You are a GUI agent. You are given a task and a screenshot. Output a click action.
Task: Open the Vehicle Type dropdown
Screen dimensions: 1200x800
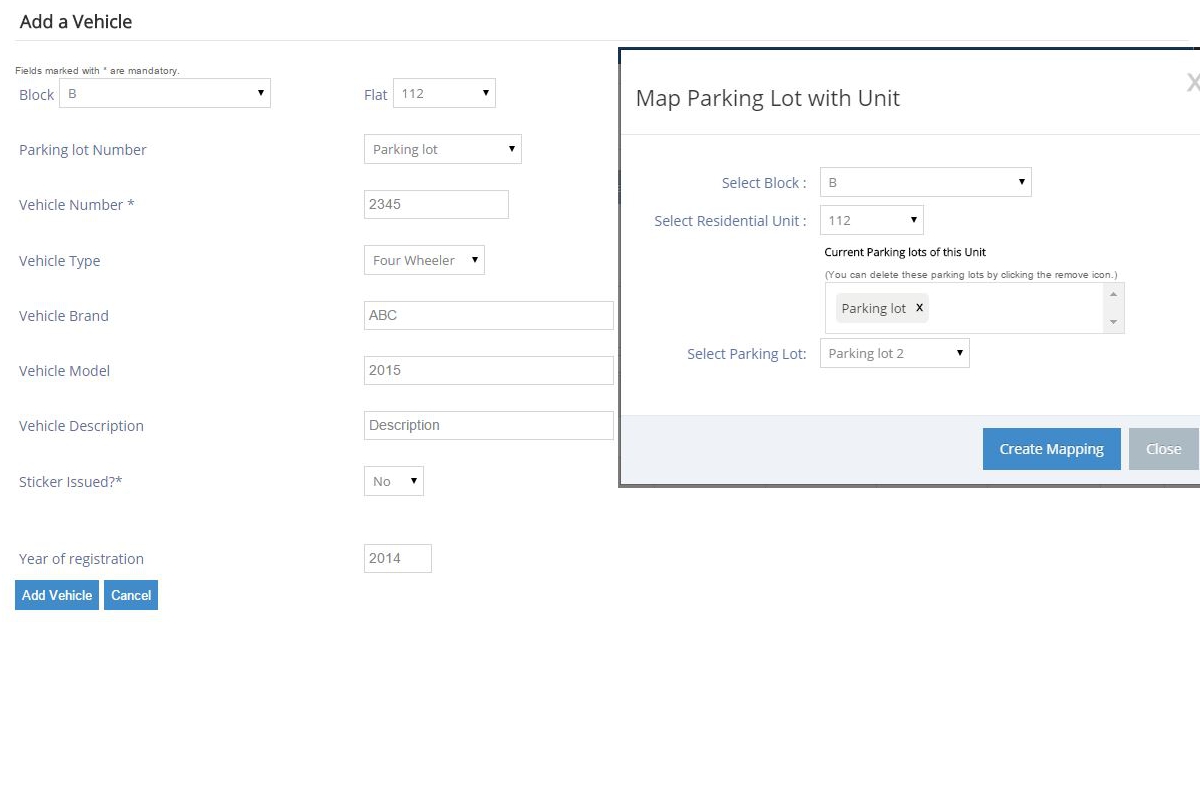coord(424,260)
